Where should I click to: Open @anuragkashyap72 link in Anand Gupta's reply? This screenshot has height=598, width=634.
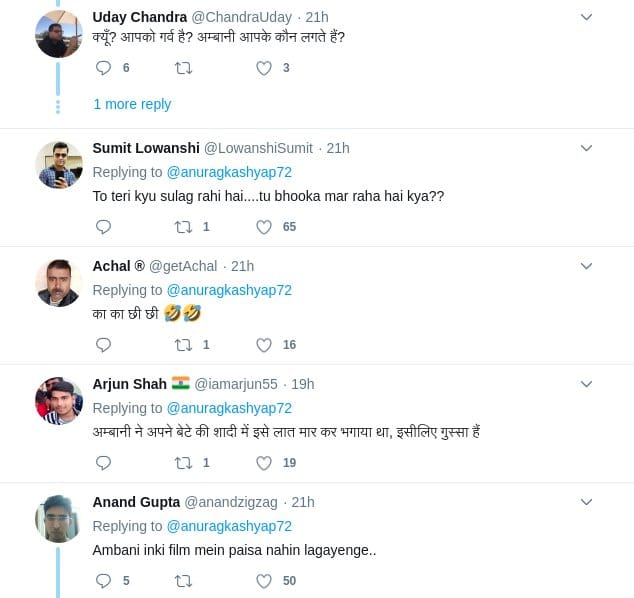click(229, 526)
